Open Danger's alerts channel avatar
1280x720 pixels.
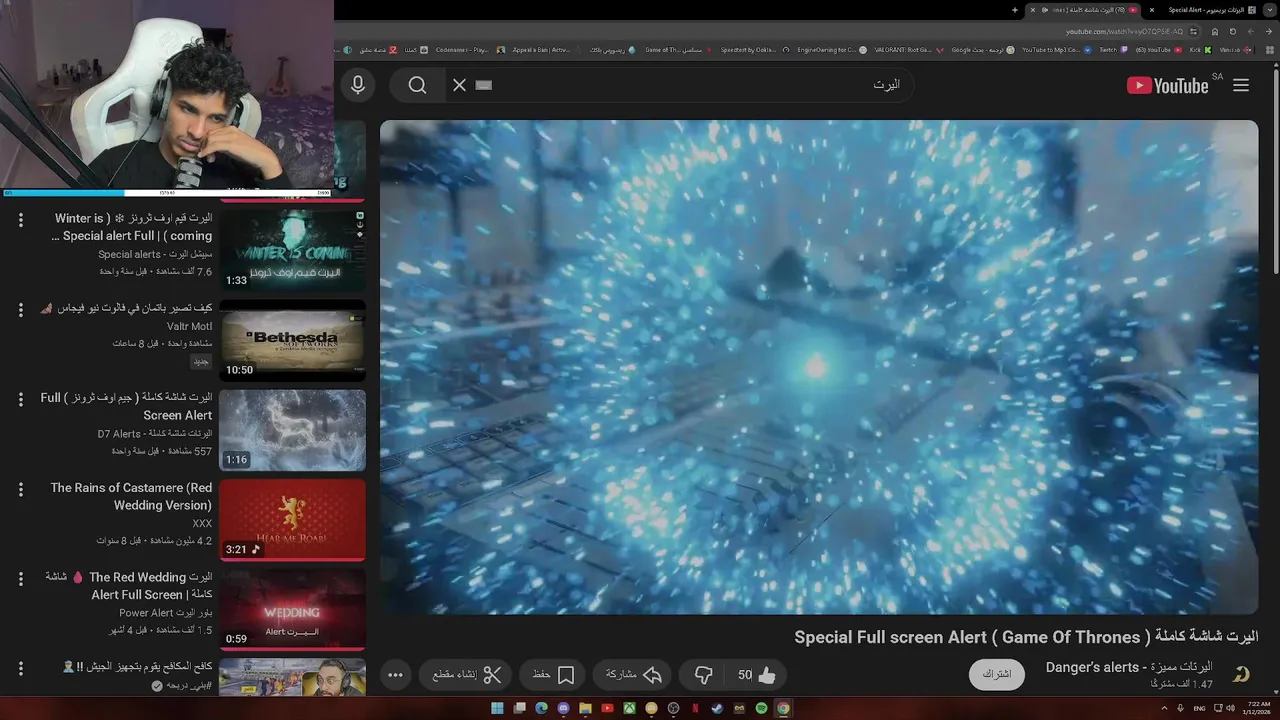1241,675
